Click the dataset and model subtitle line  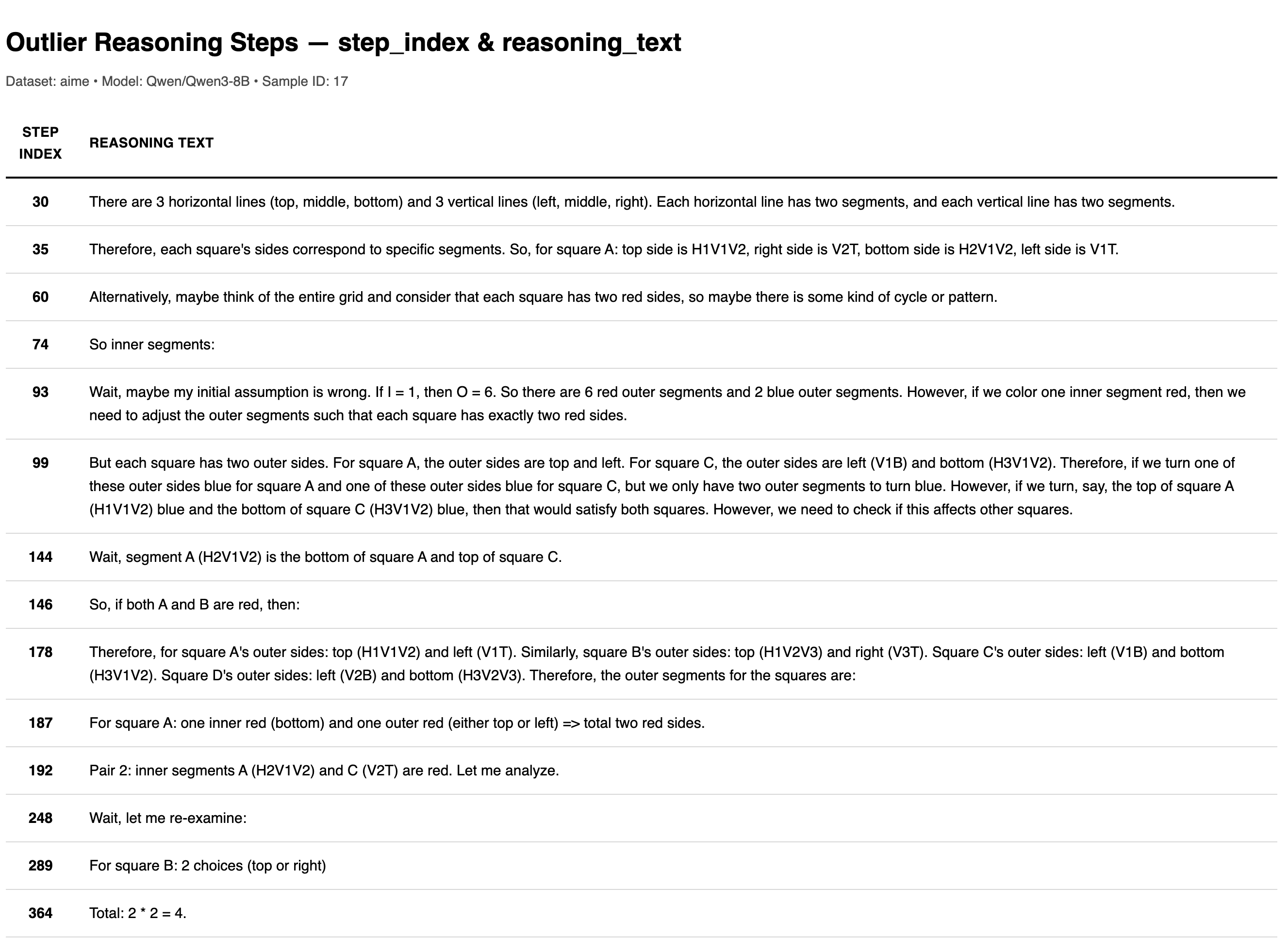(x=176, y=81)
